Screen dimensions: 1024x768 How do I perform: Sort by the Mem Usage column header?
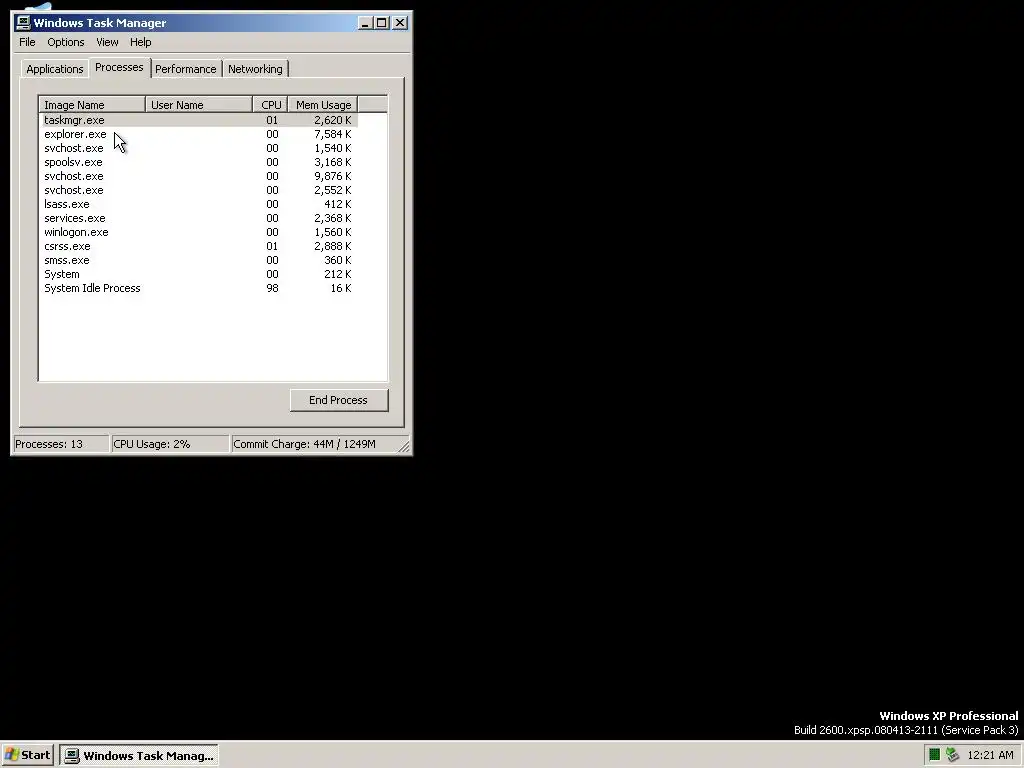tap(323, 104)
